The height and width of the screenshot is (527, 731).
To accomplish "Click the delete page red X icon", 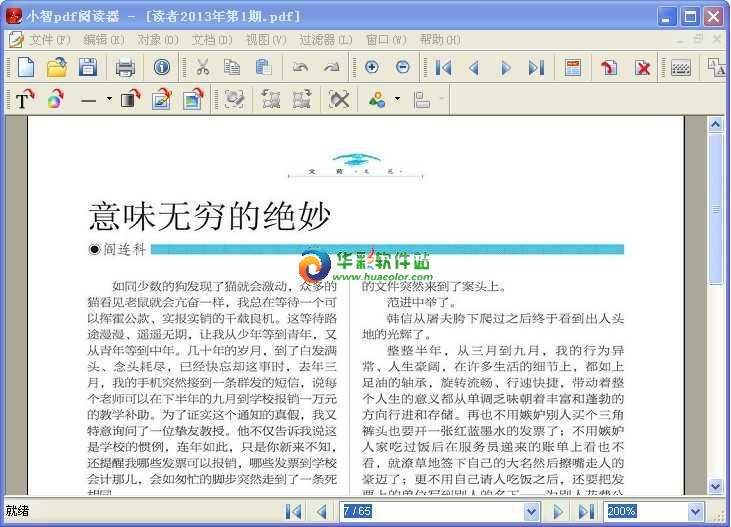I will [x=642, y=68].
